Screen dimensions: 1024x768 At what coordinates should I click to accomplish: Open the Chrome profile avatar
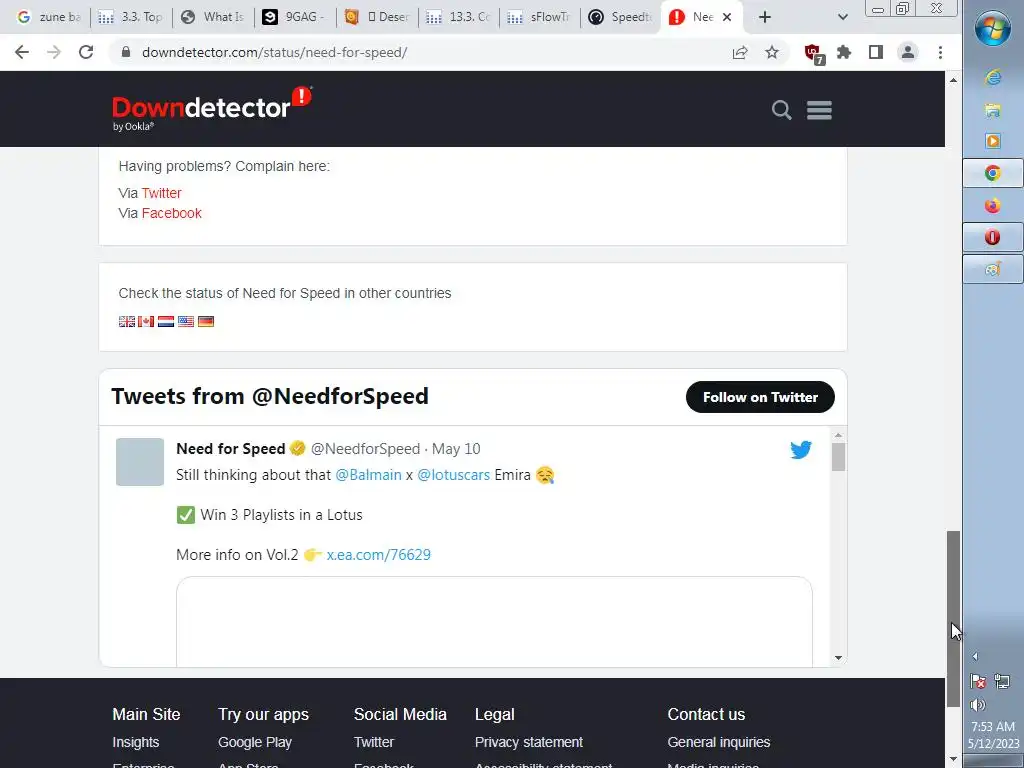click(x=908, y=52)
